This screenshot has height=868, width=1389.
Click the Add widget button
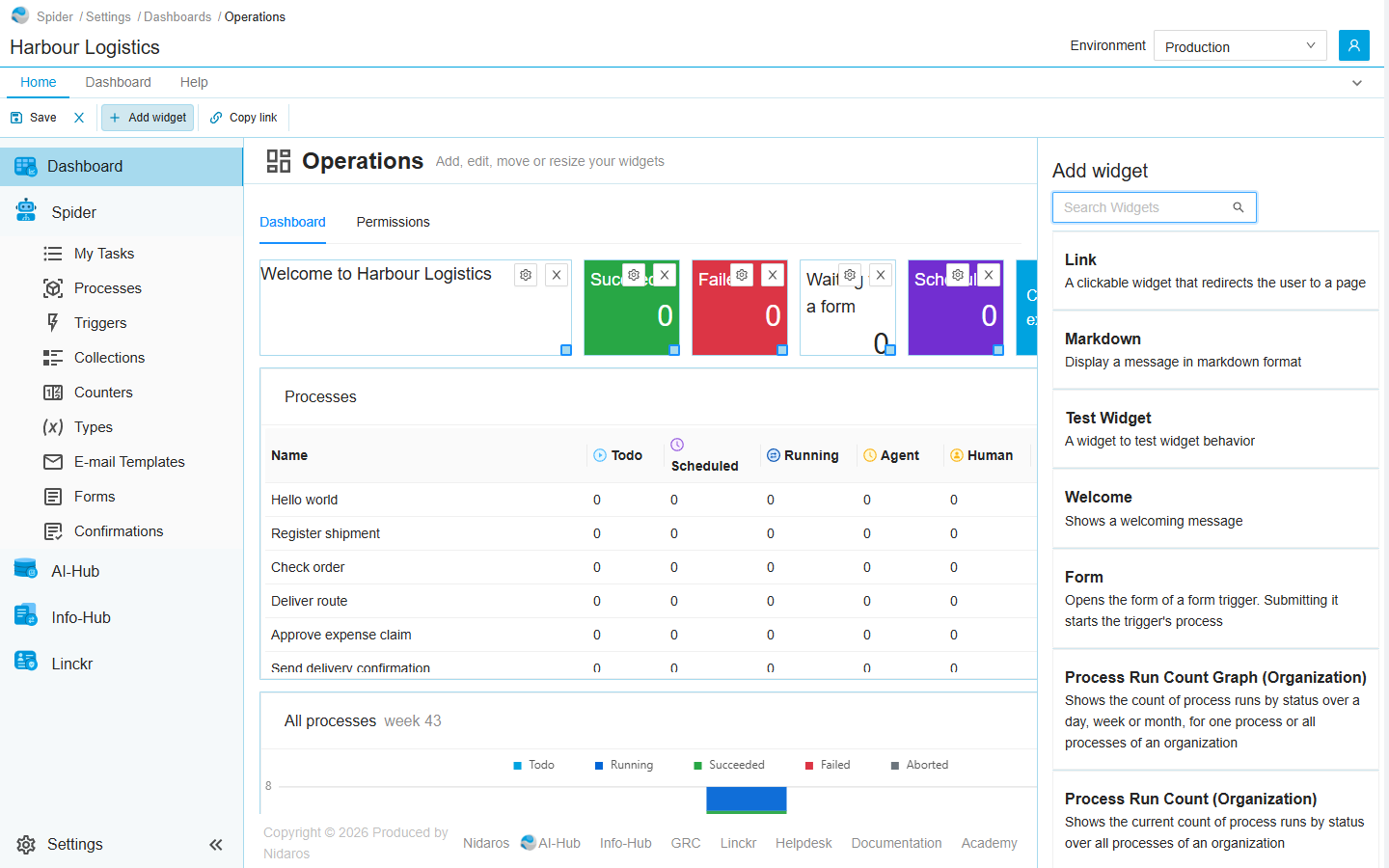tap(148, 118)
